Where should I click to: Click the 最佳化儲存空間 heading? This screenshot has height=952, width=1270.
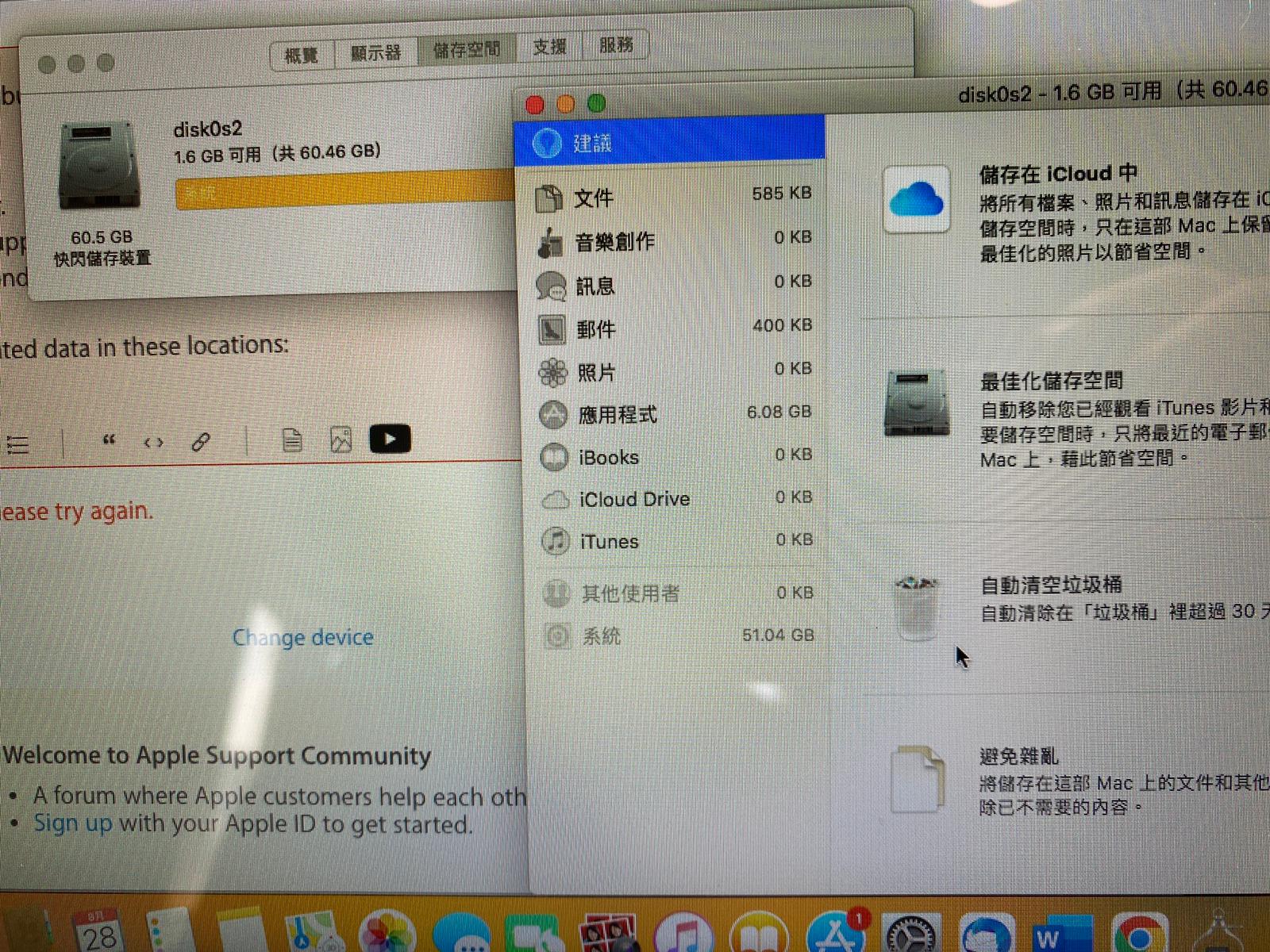[x=1052, y=381]
